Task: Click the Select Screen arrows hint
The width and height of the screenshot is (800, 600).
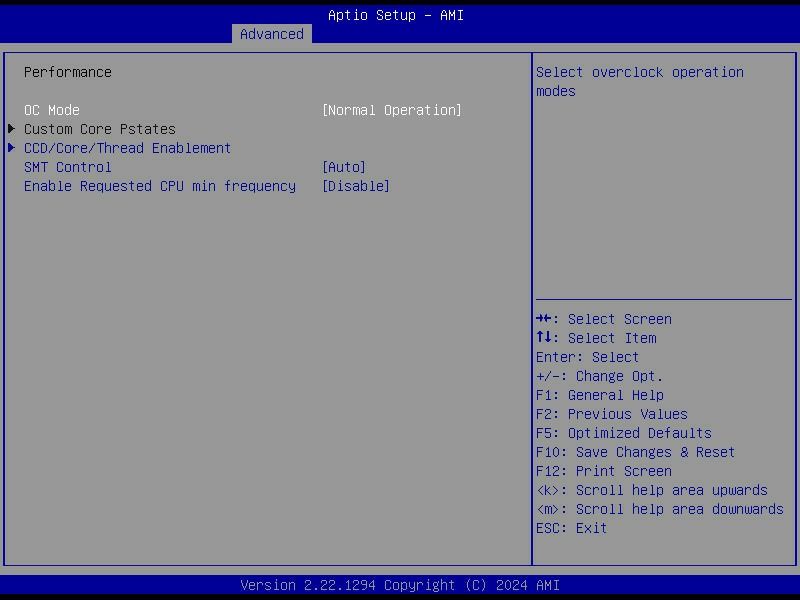Action: 604,319
